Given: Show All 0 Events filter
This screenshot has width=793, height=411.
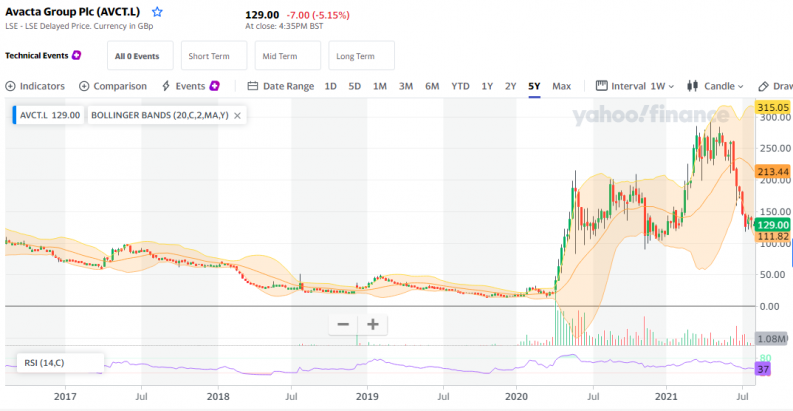Looking at the screenshot, I should (140, 56).
